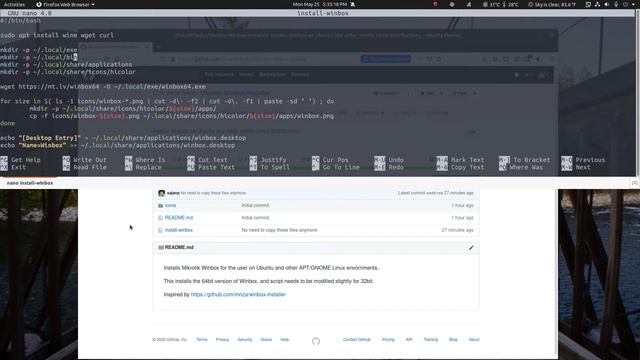
Task: Open clock and calendar in top bar
Action: click(x=320, y=4)
